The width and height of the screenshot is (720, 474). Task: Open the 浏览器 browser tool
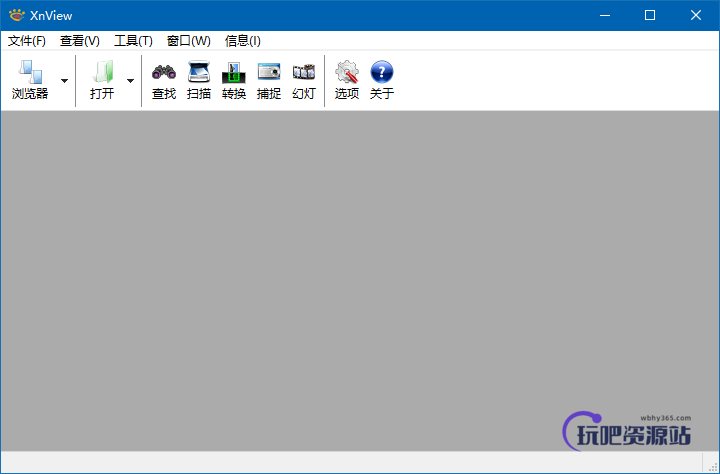(30, 80)
